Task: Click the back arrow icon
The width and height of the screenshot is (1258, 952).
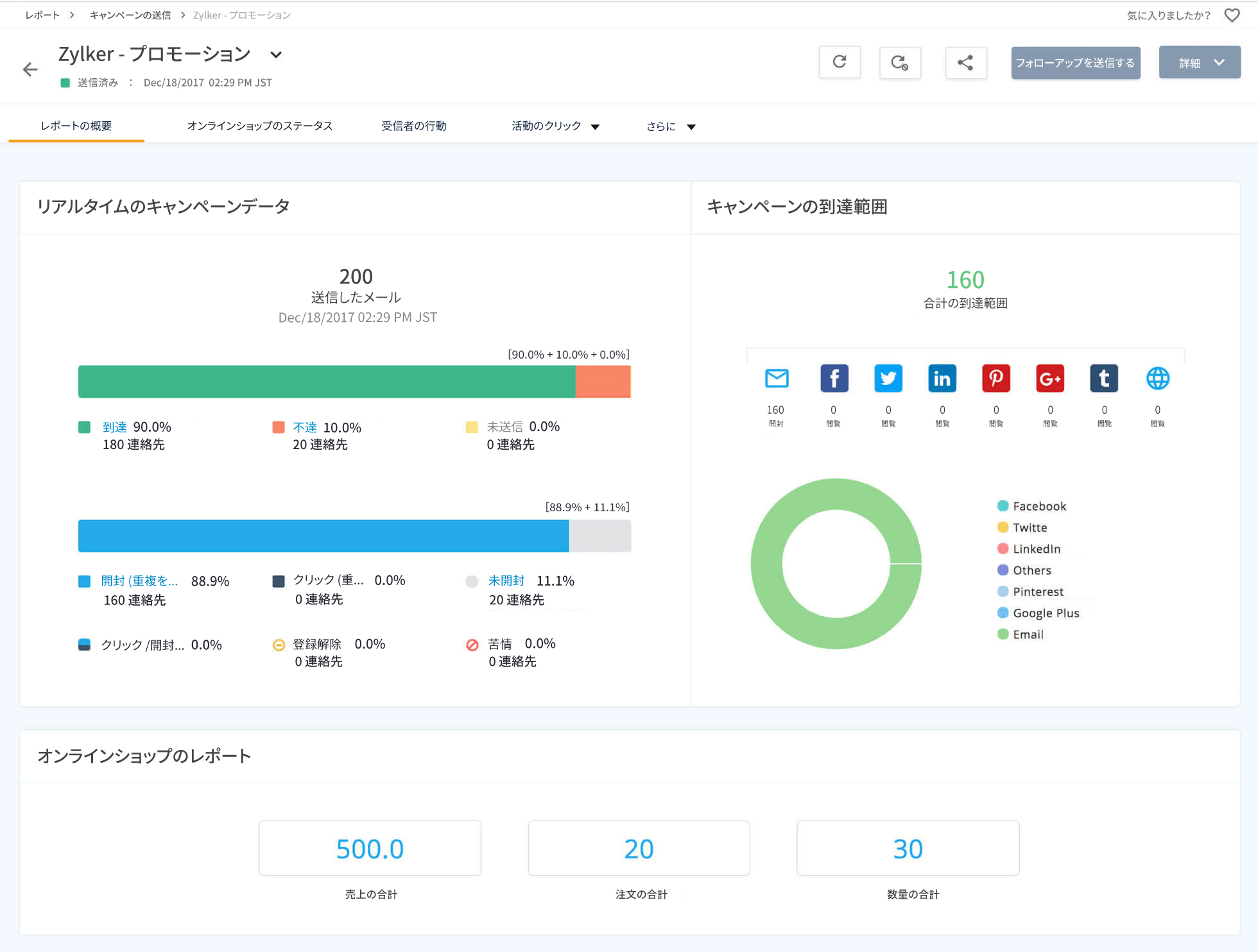Action: click(x=30, y=69)
